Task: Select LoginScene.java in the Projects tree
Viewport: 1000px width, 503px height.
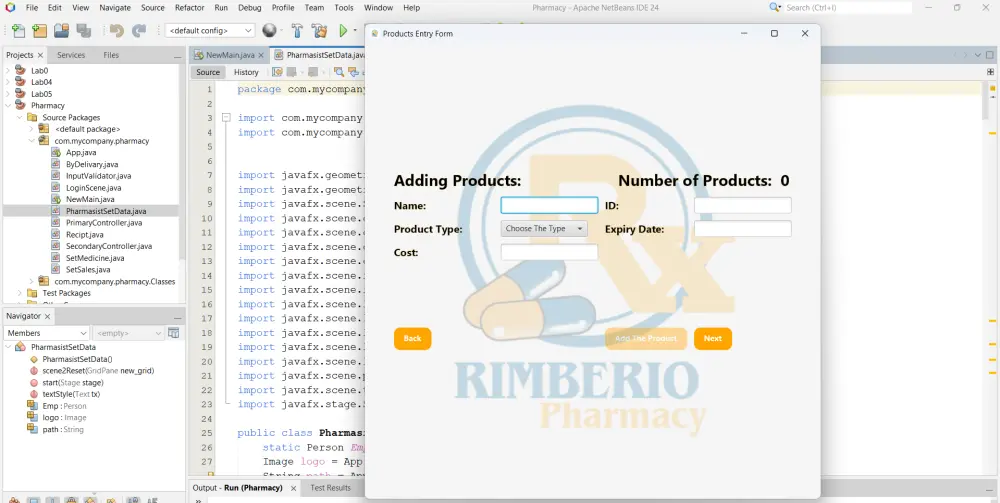Action: pyautogui.click(x=93, y=187)
